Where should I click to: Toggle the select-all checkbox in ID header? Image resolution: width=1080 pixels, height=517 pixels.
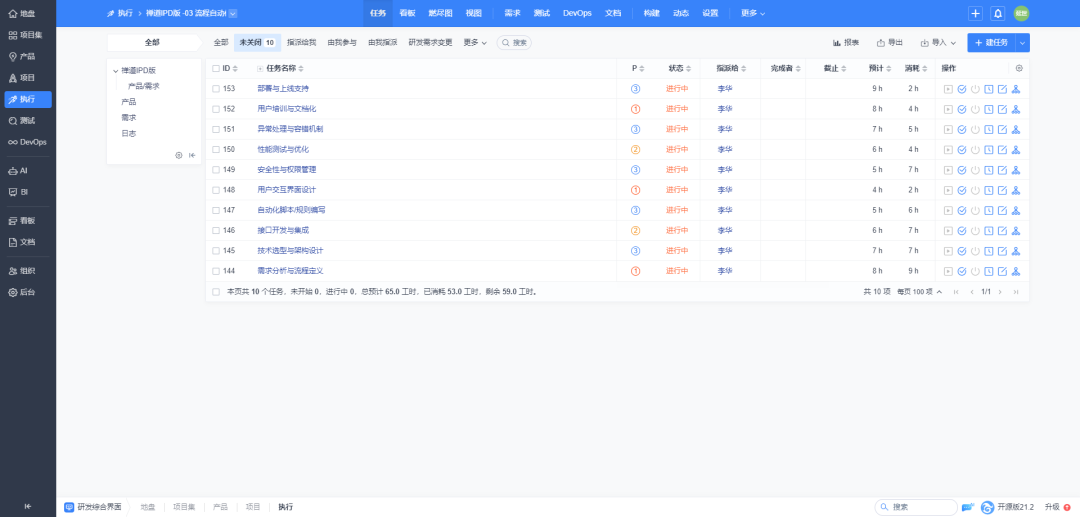point(216,68)
